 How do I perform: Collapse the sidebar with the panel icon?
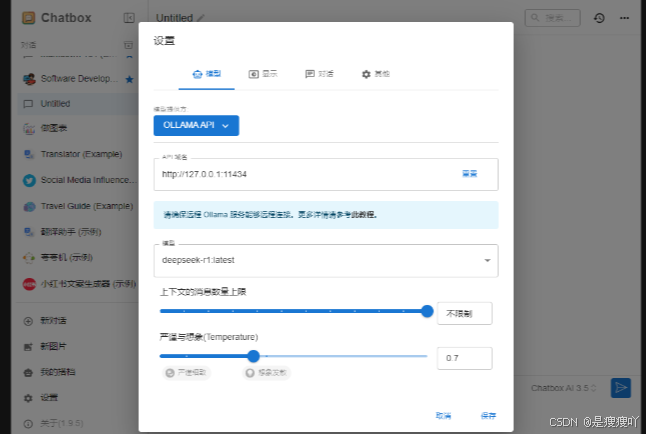129,18
